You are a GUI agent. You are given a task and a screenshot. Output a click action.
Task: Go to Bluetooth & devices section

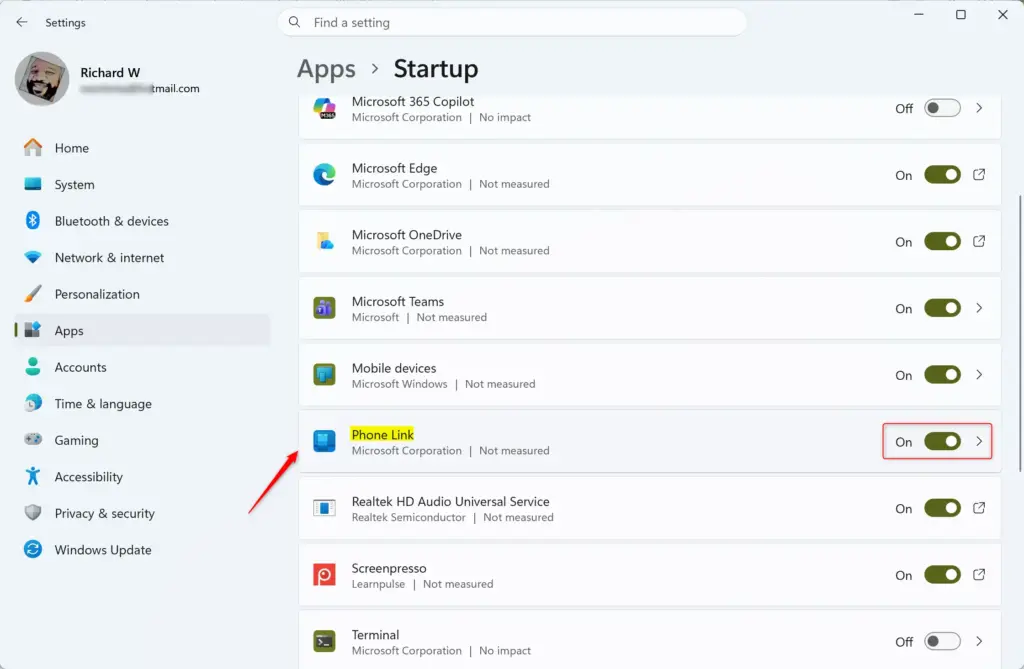pyautogui.click(x=142, y=221)
